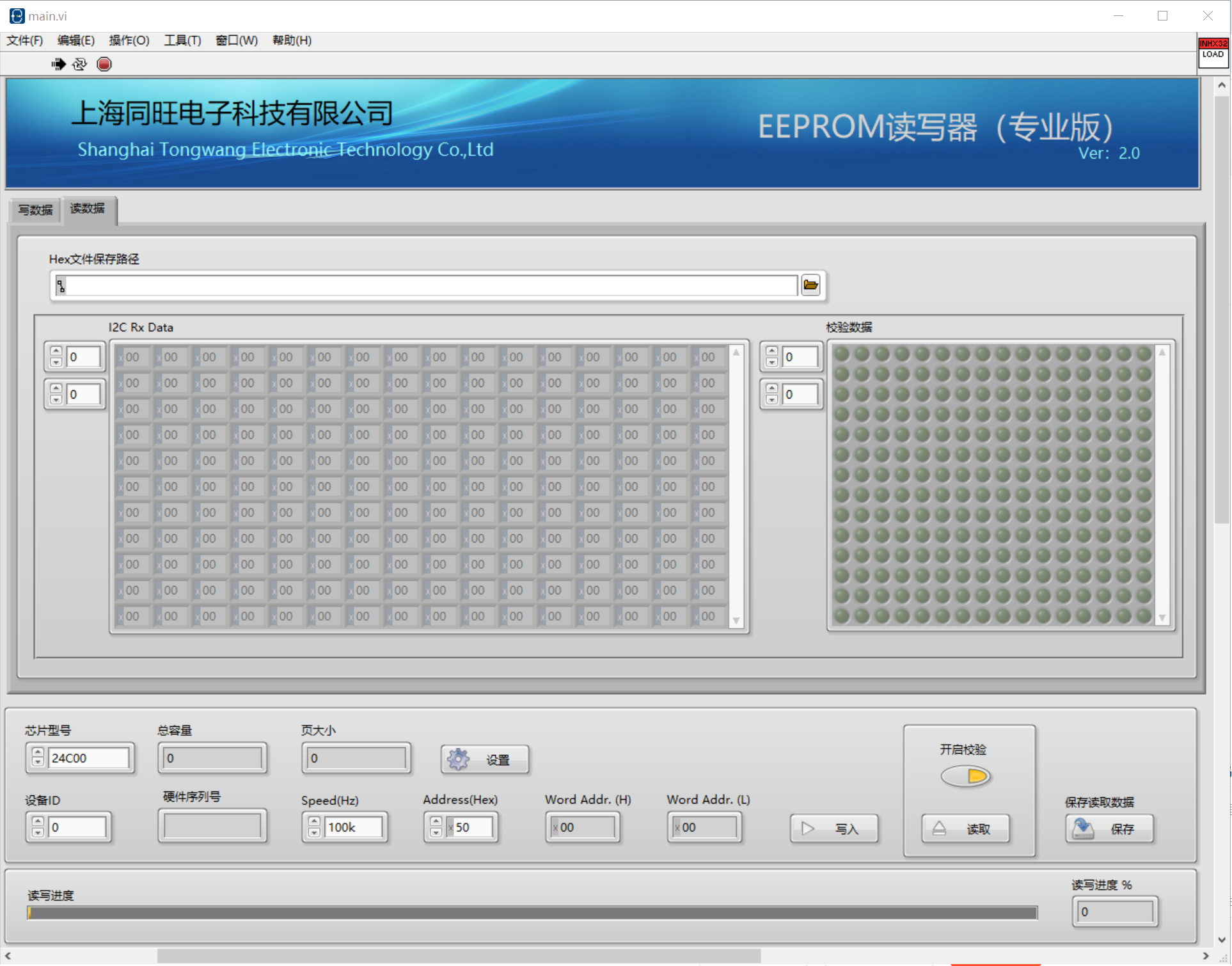Click the INHX32 LOAD icon

[x=1212, y=51]
